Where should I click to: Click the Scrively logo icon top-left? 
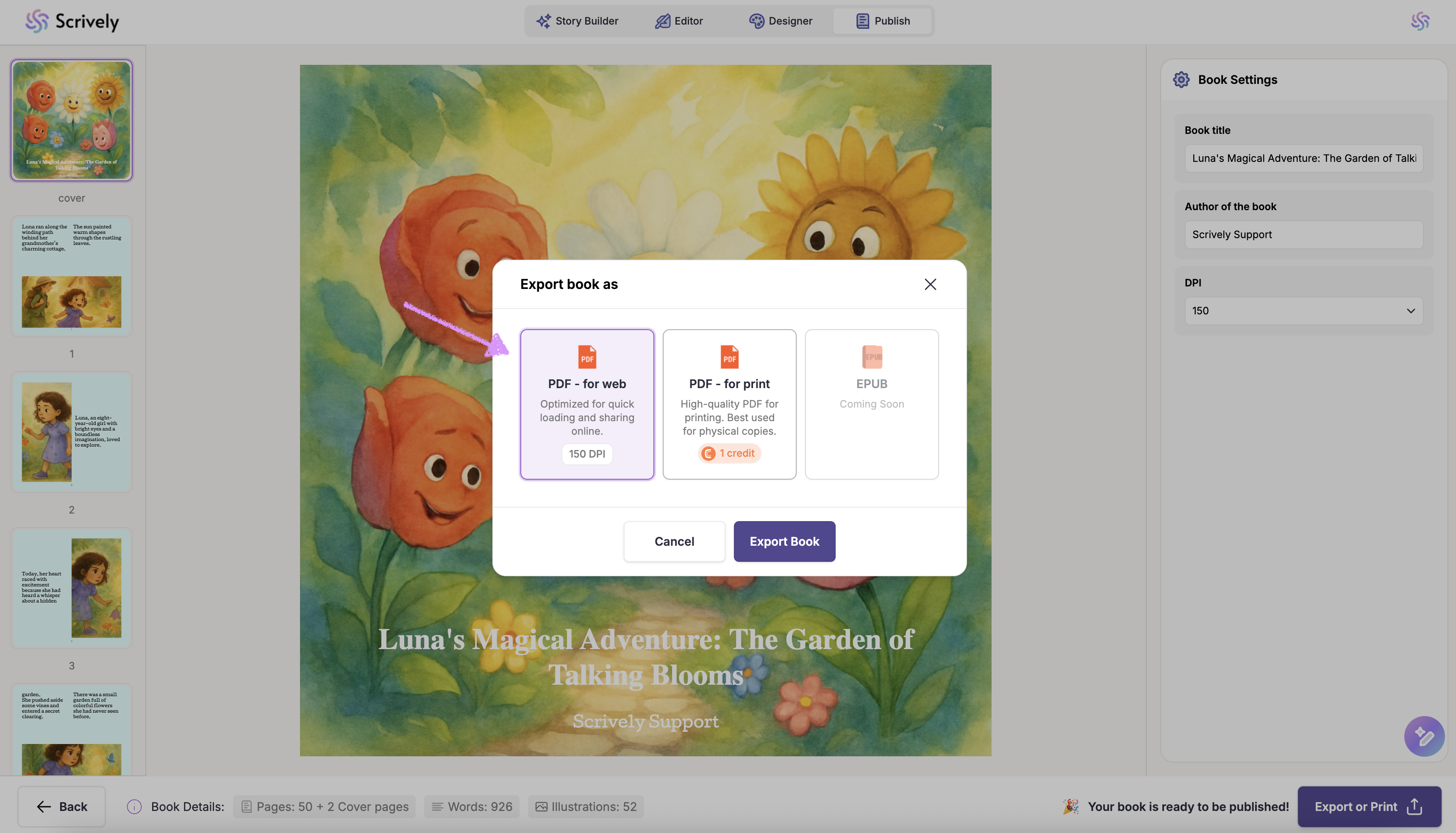36,21
